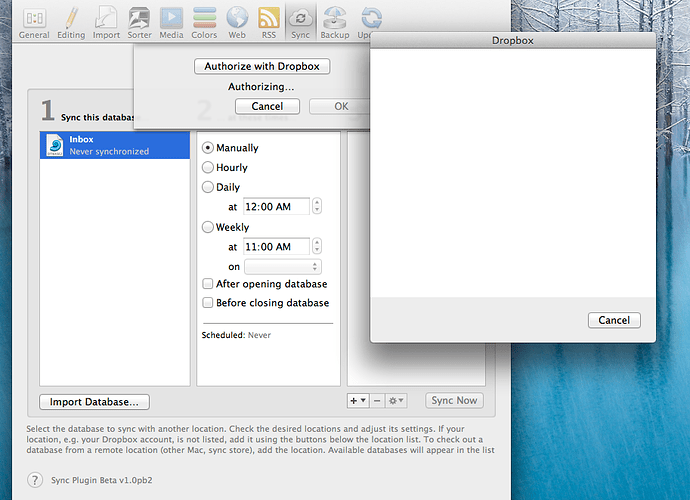
Task: Click the Inbox database icon
Action: click(x=55, y=145)
